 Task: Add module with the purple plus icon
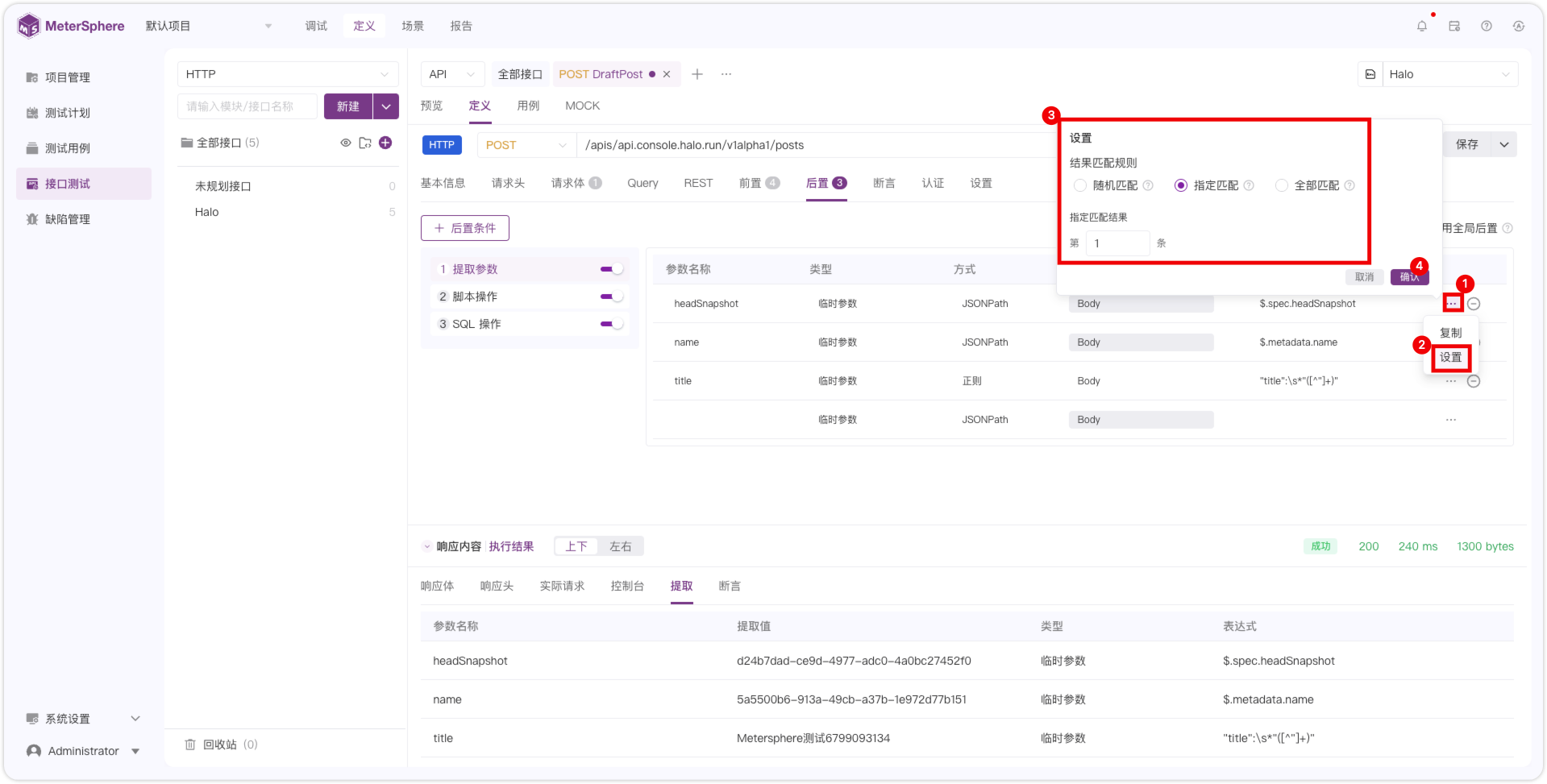(x=385, y=143)
